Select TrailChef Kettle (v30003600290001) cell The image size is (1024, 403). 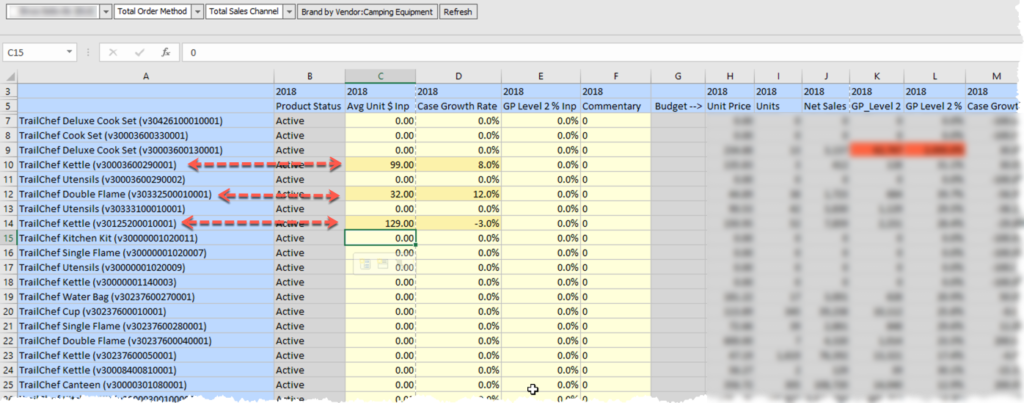point(146,165)
